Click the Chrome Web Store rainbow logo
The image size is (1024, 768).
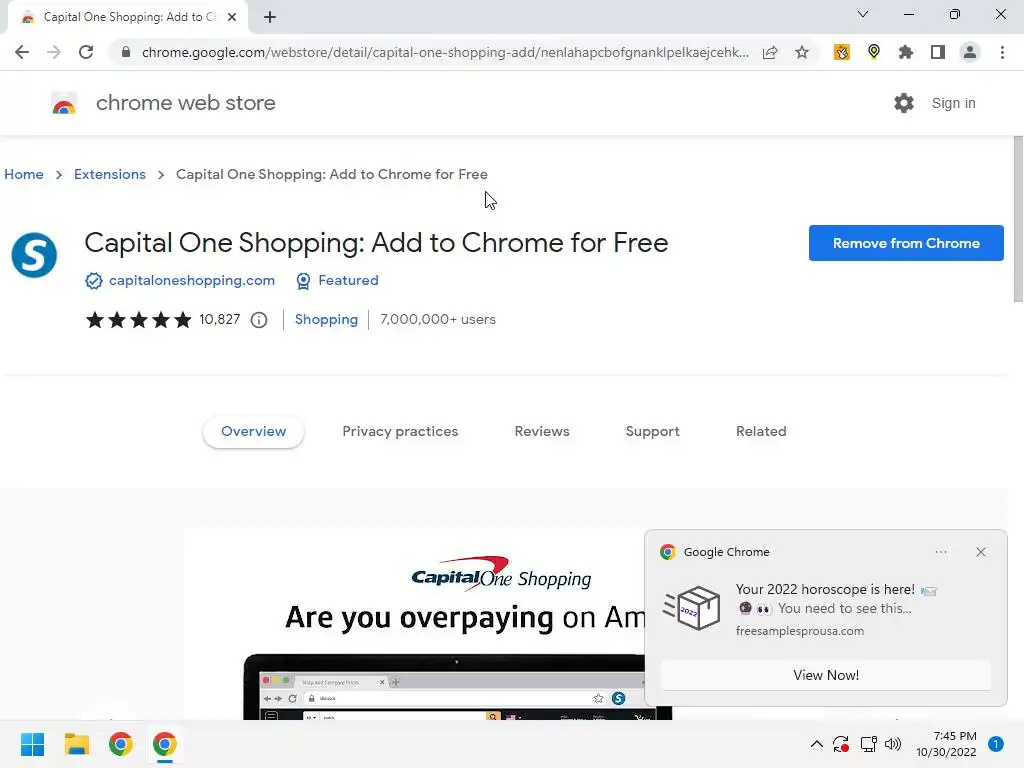[x=64, y=103]
